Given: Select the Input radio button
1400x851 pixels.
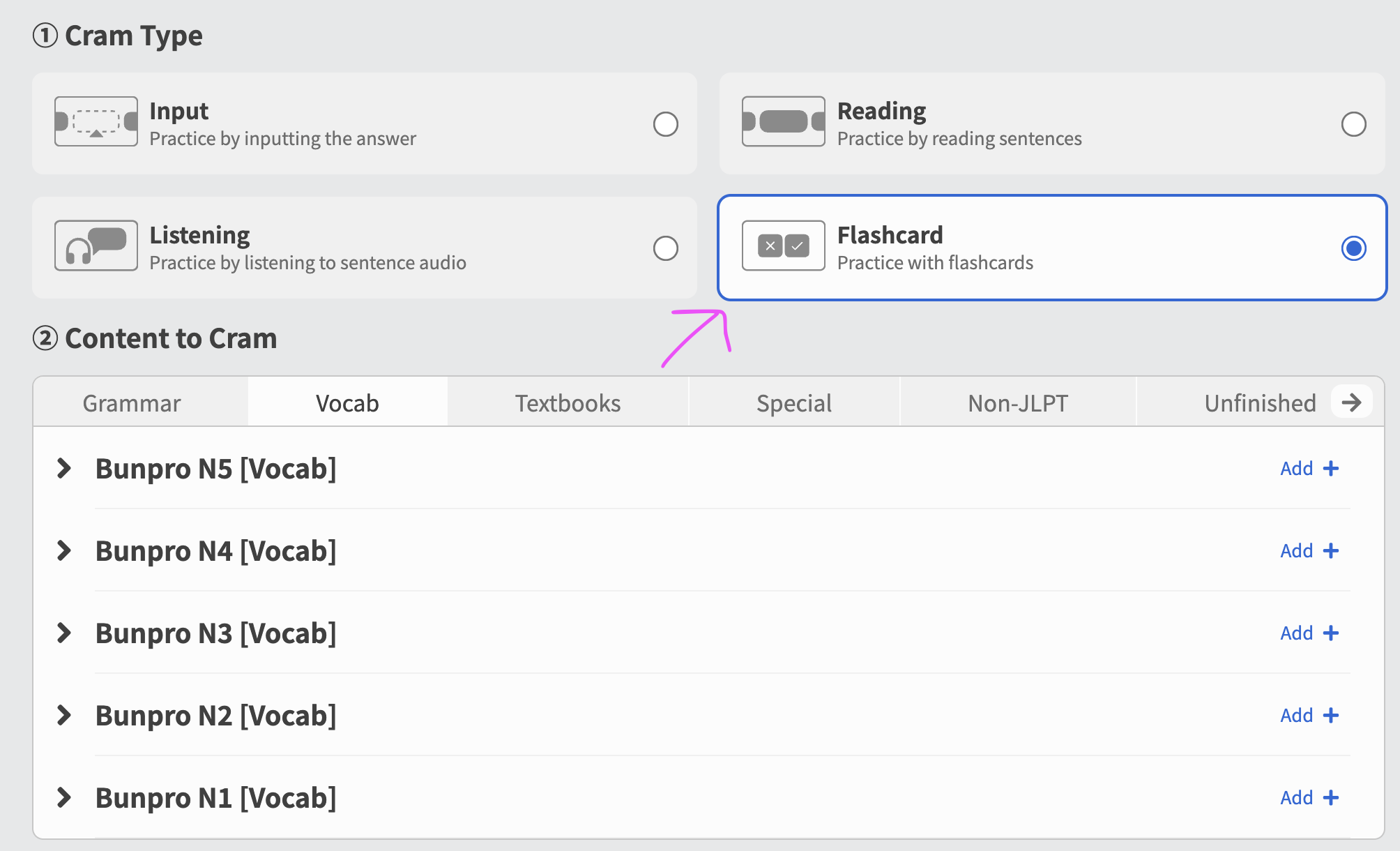Looking at the screenshot, I should point(666,124).
